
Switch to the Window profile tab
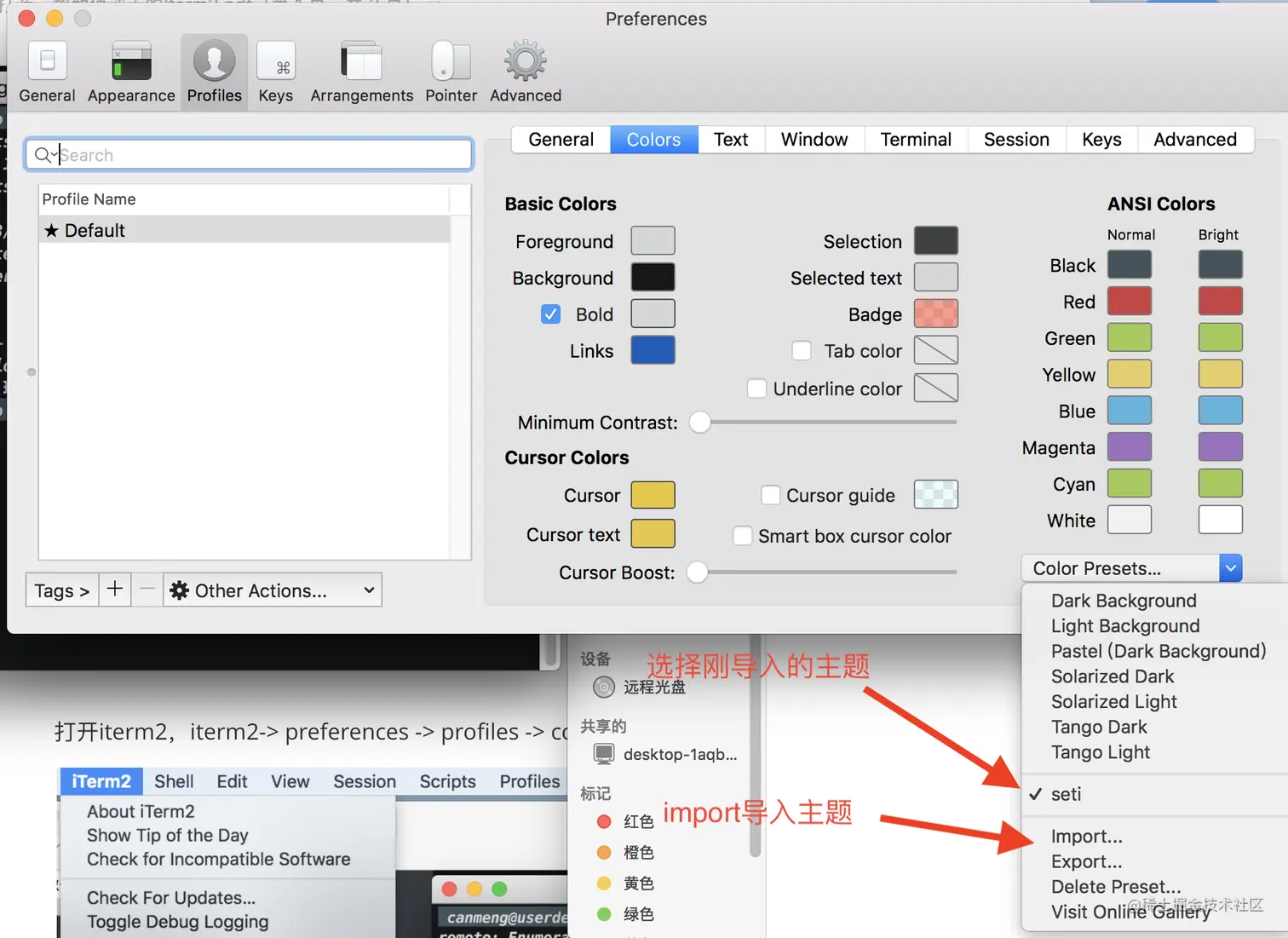pos(814,140)
